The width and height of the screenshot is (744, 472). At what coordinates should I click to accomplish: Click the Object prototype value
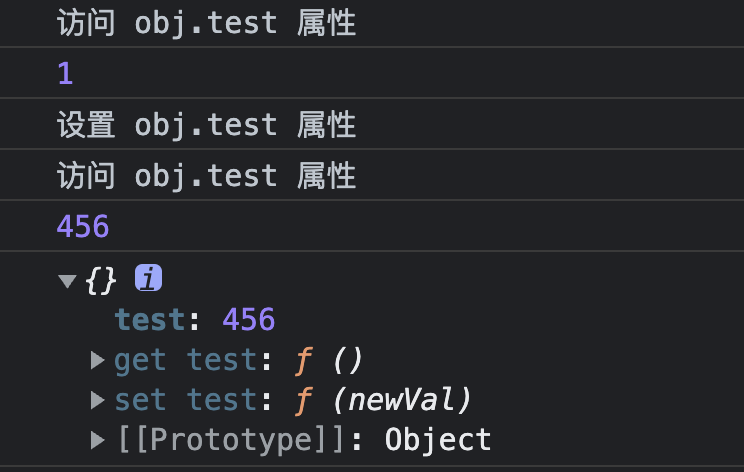pos(437,440)
